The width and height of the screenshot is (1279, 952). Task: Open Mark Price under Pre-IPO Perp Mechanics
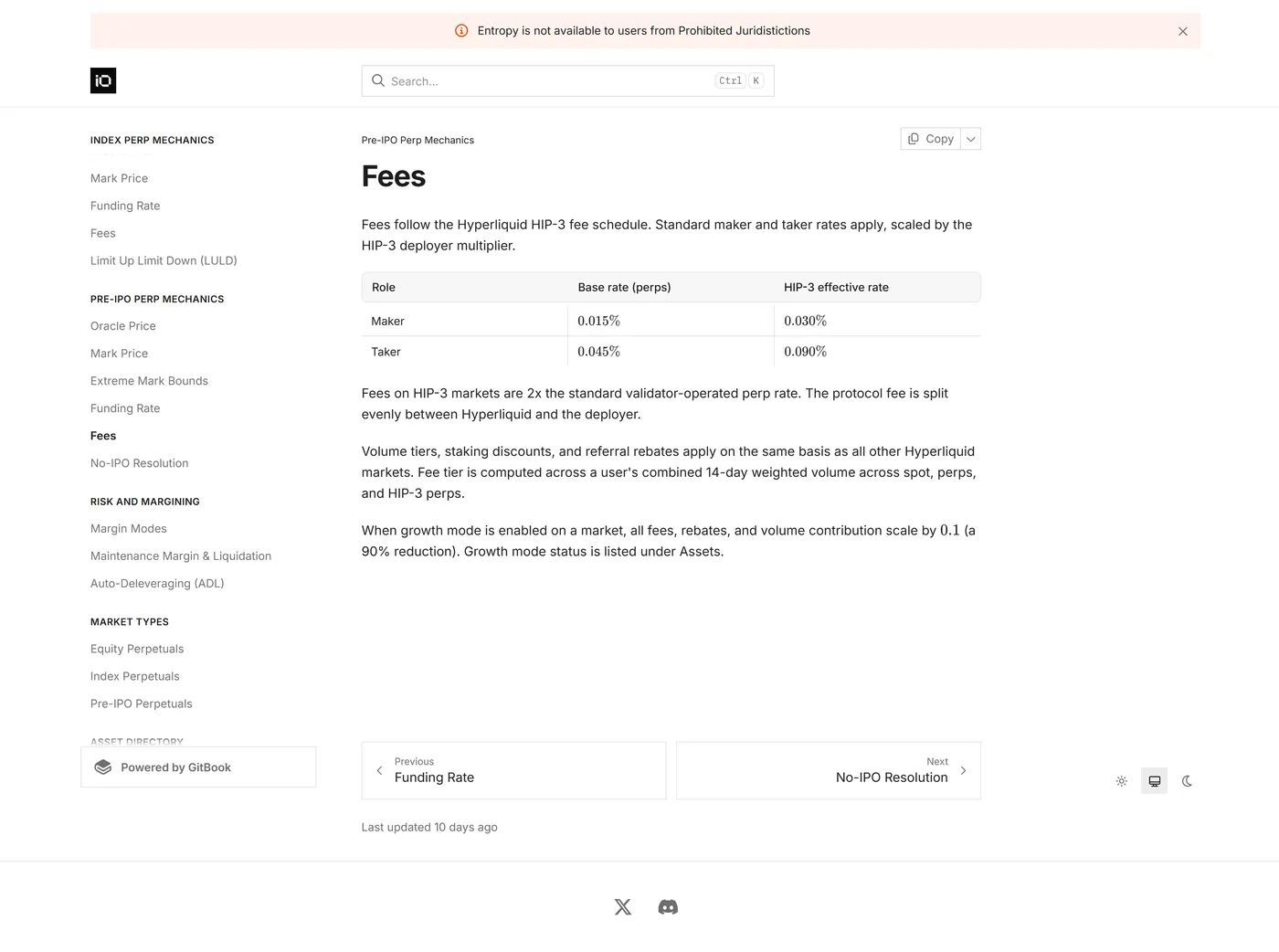(x=119, y=354)
